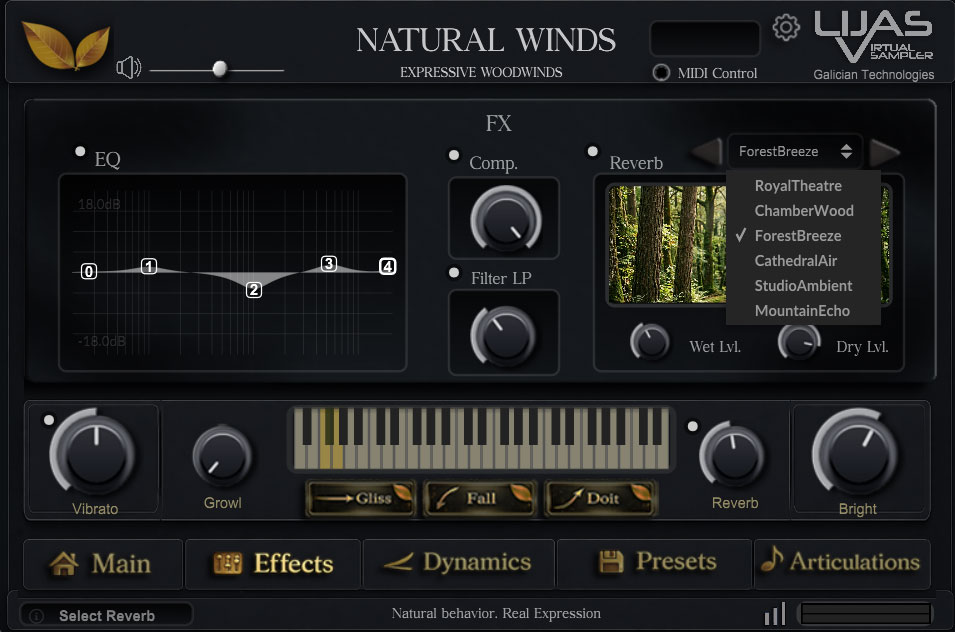The height and width of the screenshot is (632, 955).
Task: Click the golden leaf logo icon
Action: [x=66, y=45]
